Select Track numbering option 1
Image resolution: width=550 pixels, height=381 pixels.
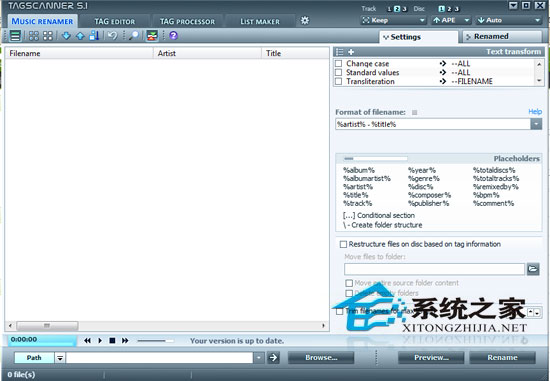[390, 9]
